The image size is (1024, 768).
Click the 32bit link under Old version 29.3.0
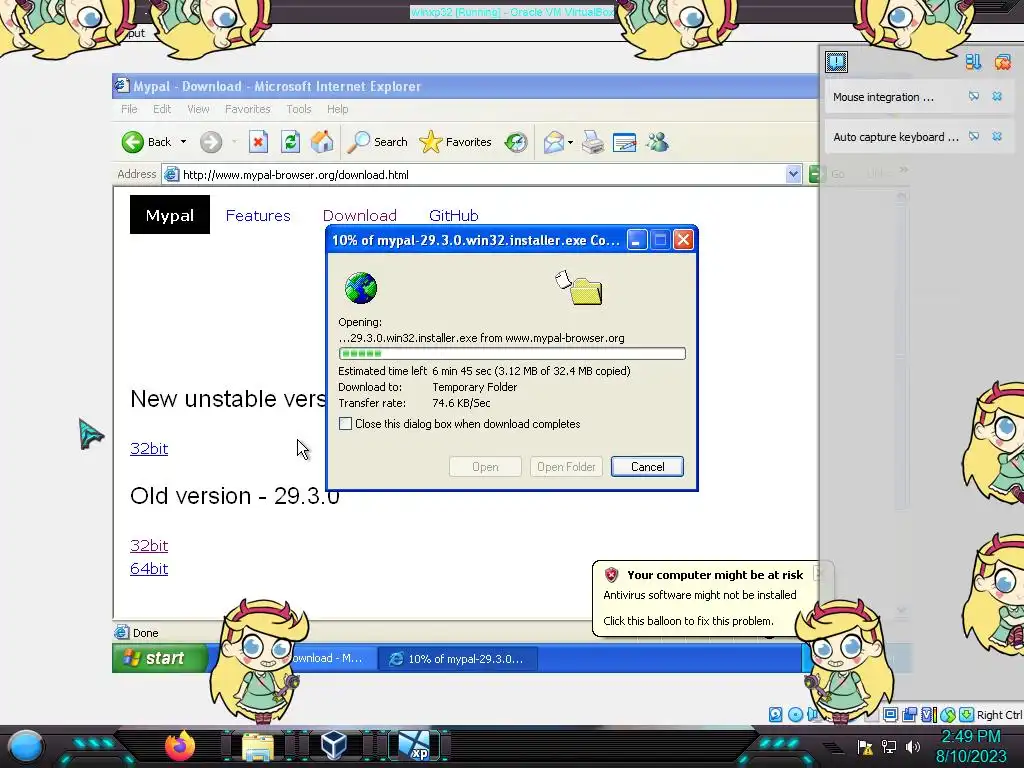pyautogui.click(x=149, y=545)
